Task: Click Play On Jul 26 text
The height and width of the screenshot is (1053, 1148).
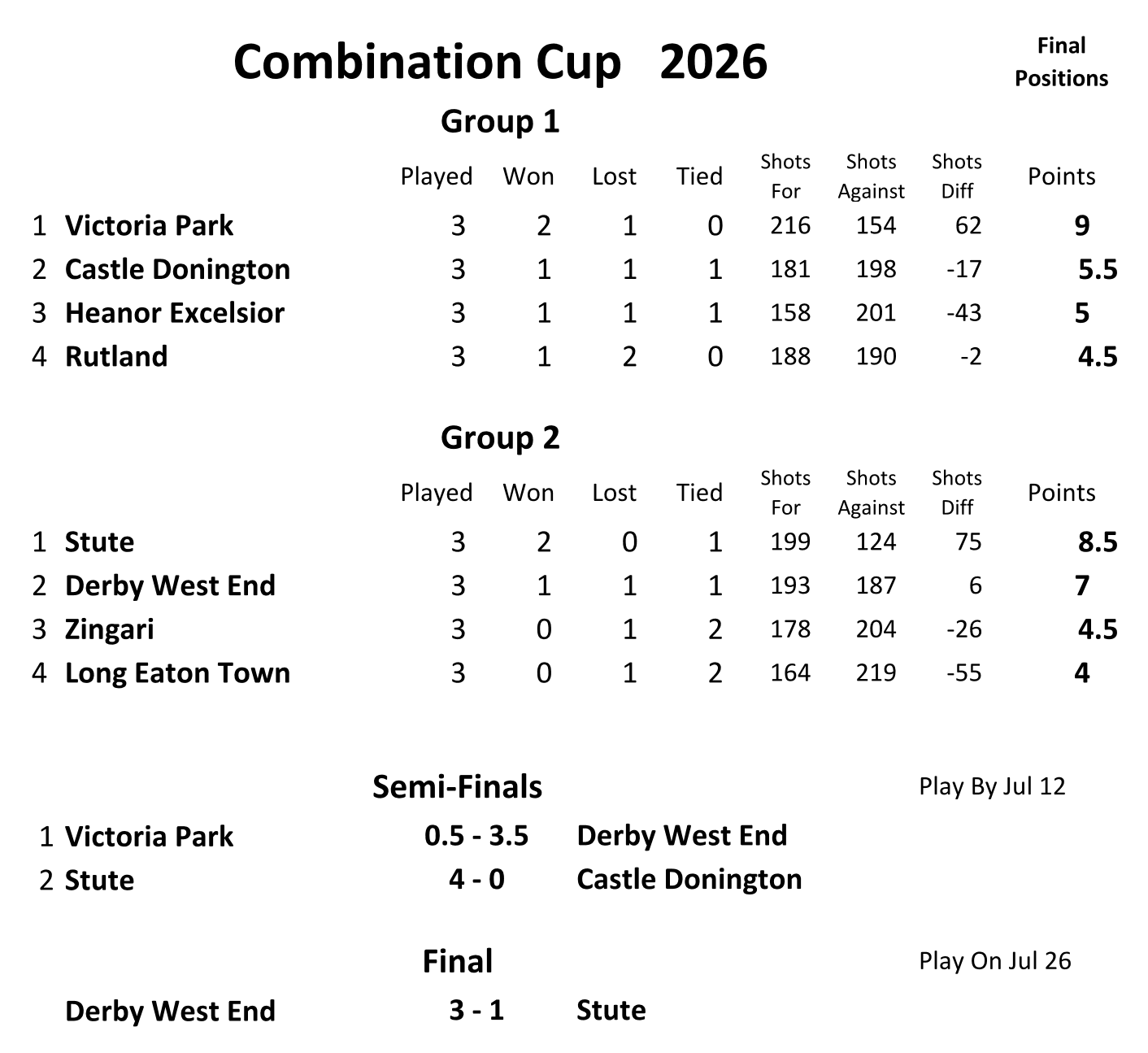Action: click(995, 961)
